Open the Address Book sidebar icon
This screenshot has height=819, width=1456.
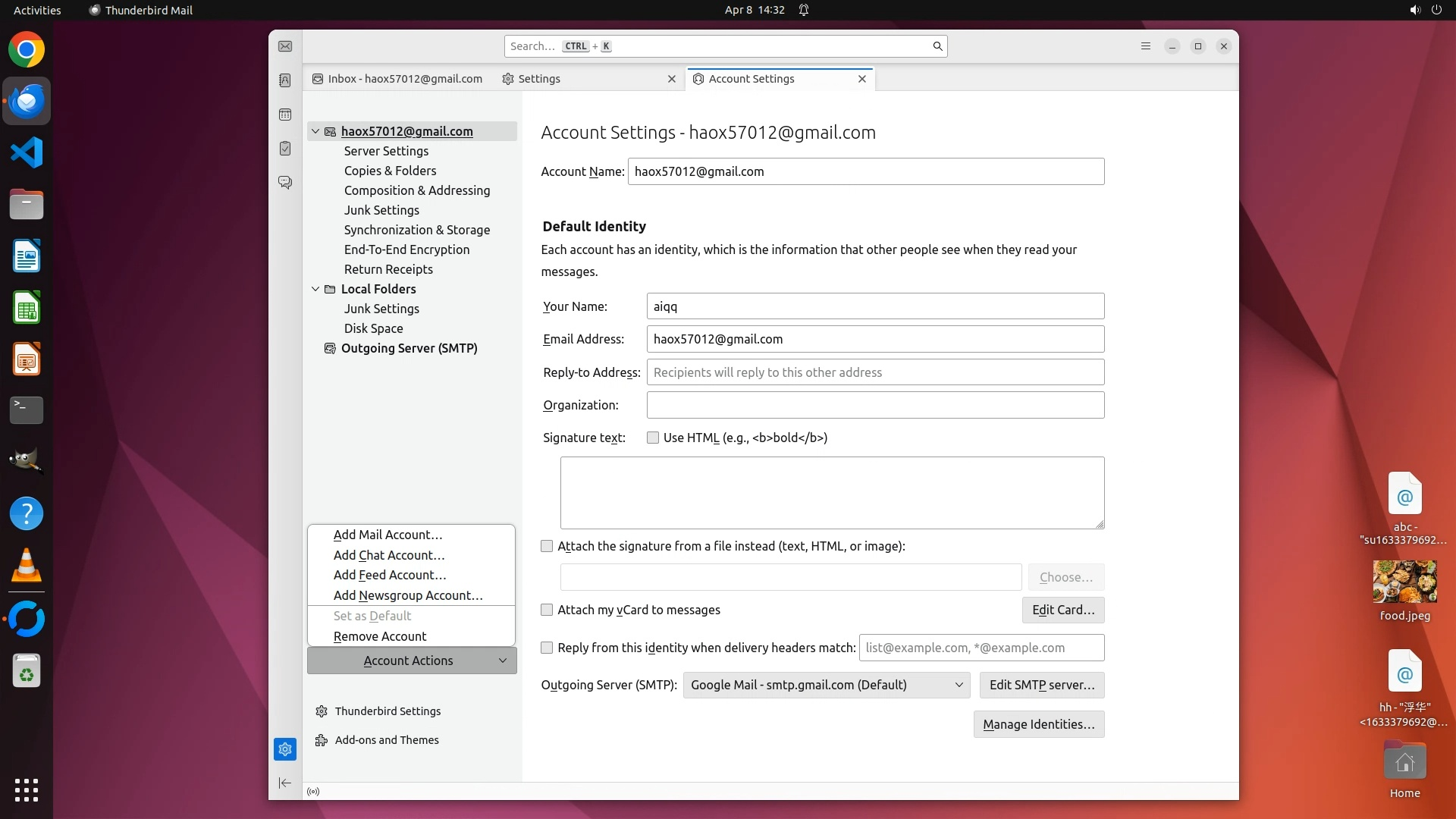click(x=285, y=80)
